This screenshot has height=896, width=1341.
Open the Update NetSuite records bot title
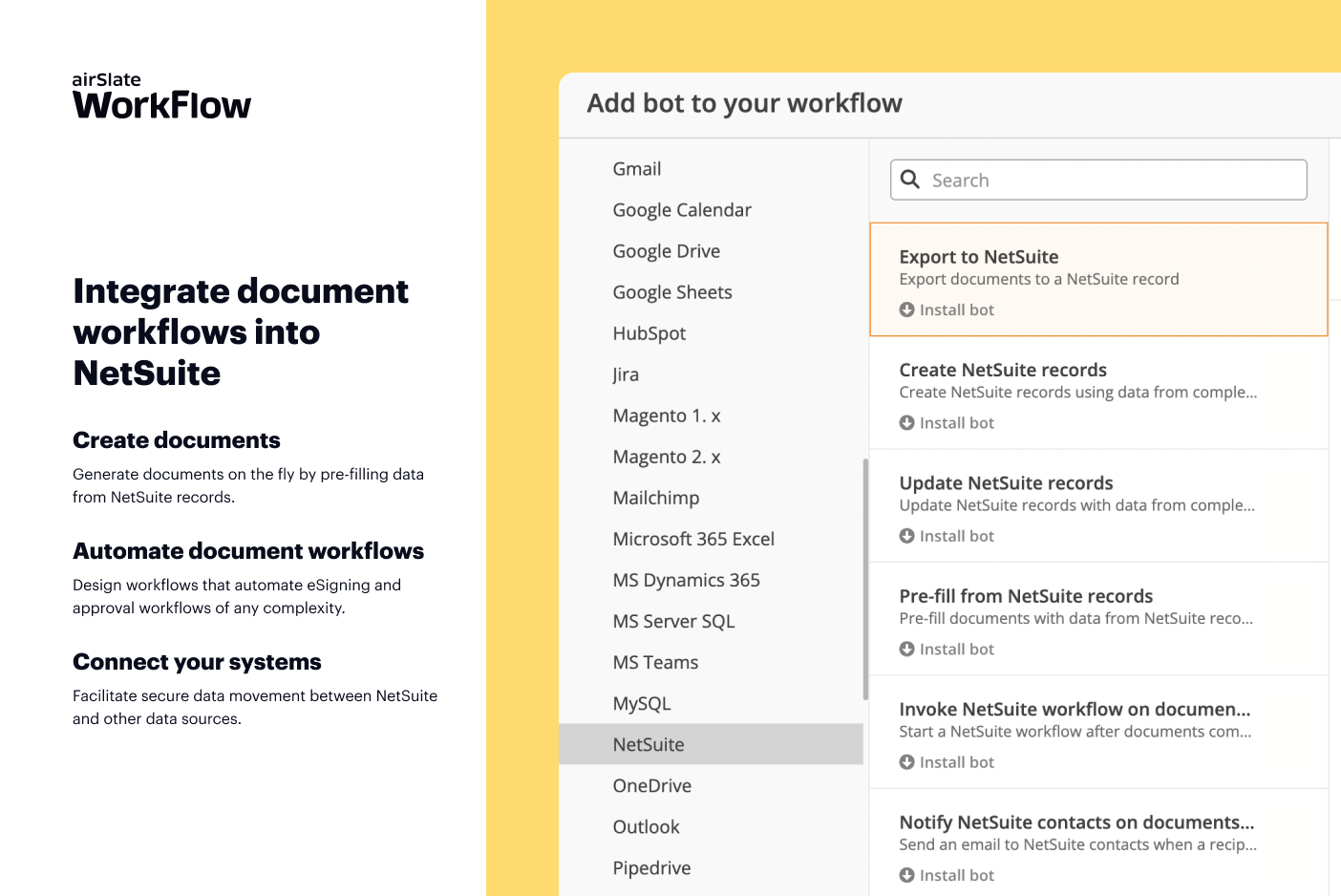[x=1006, y=482]
